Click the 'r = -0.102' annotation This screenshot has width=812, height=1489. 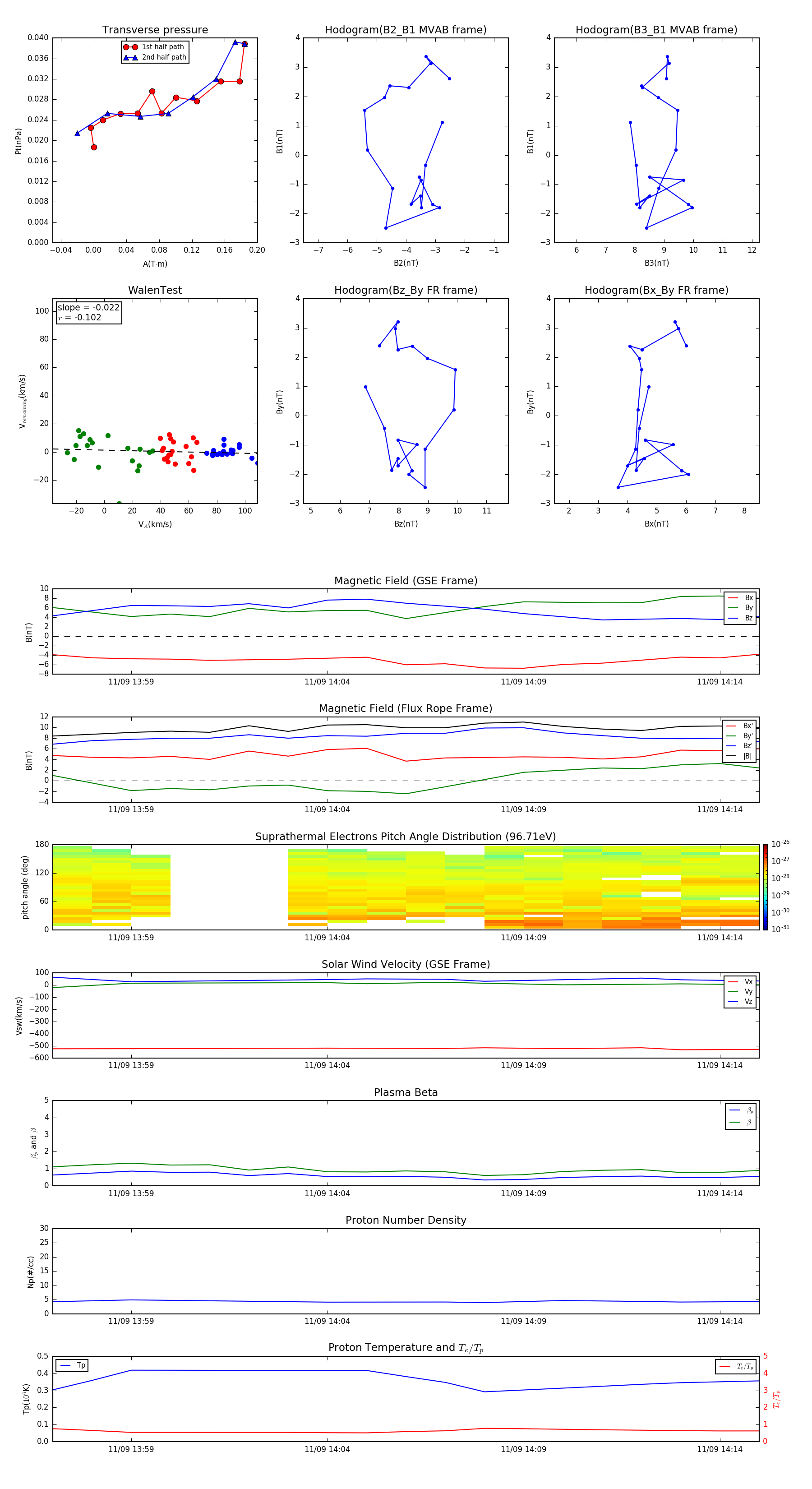click(x=80, y=317)
